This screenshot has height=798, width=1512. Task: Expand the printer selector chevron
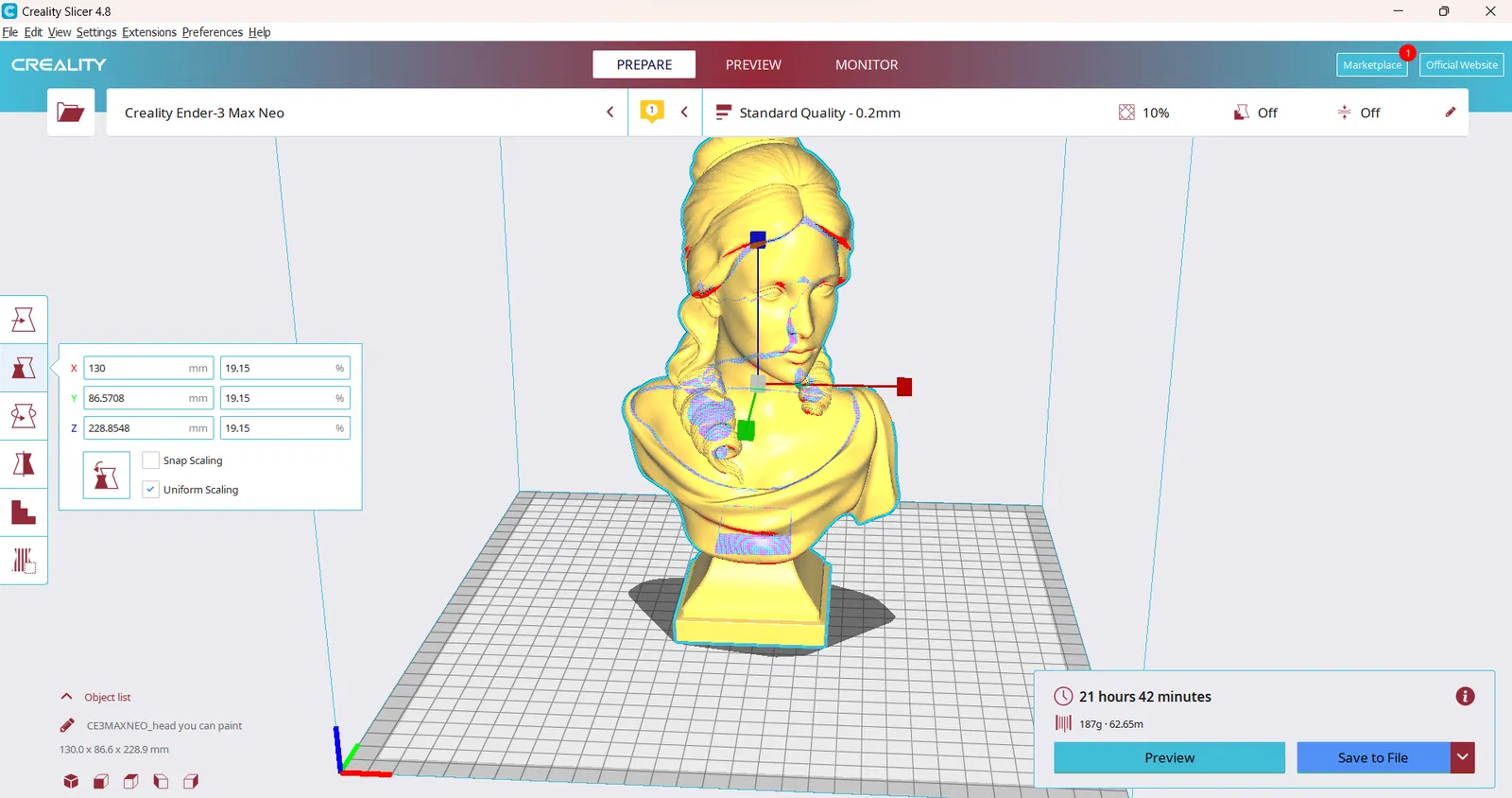[610, 113]
